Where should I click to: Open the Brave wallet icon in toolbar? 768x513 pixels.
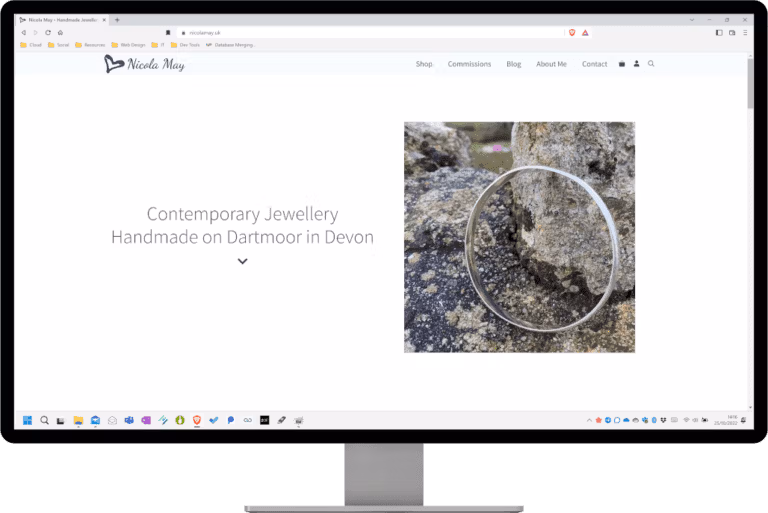[x=732, y=32]
